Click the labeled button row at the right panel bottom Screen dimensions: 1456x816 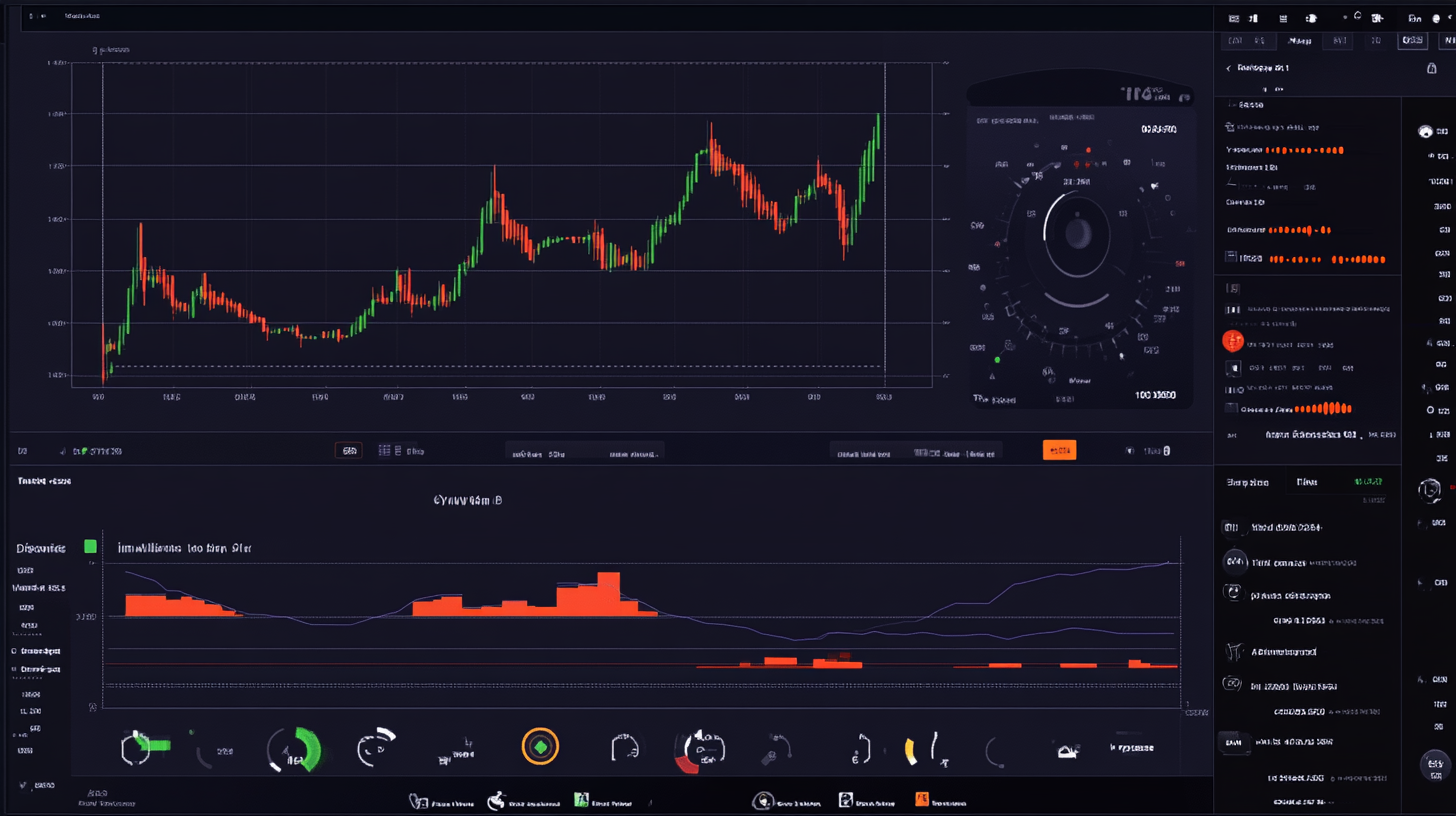[1232, 740]
